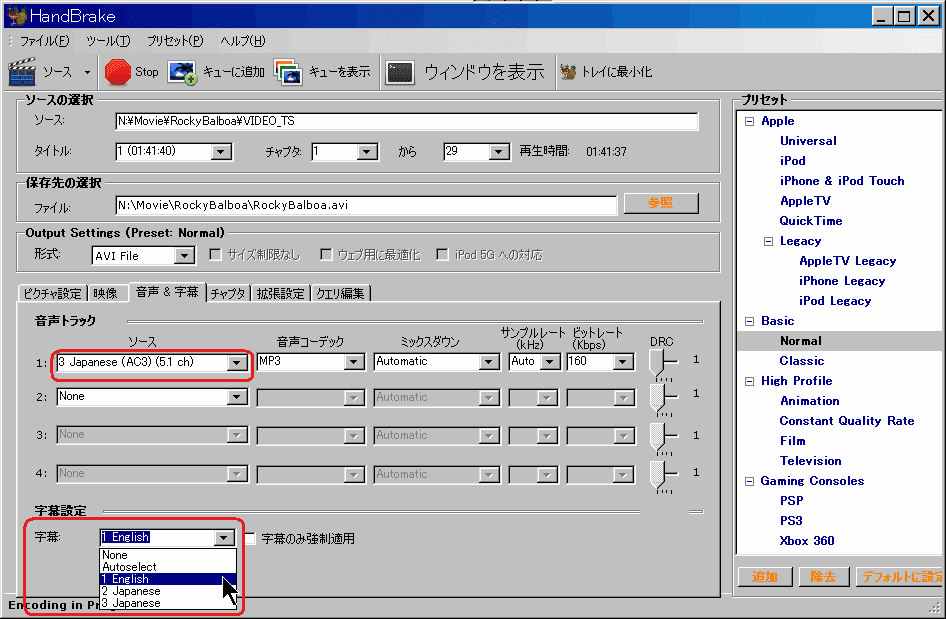
Task: Click the キューに追加 queue add icon
Action: tap(182, 71)
